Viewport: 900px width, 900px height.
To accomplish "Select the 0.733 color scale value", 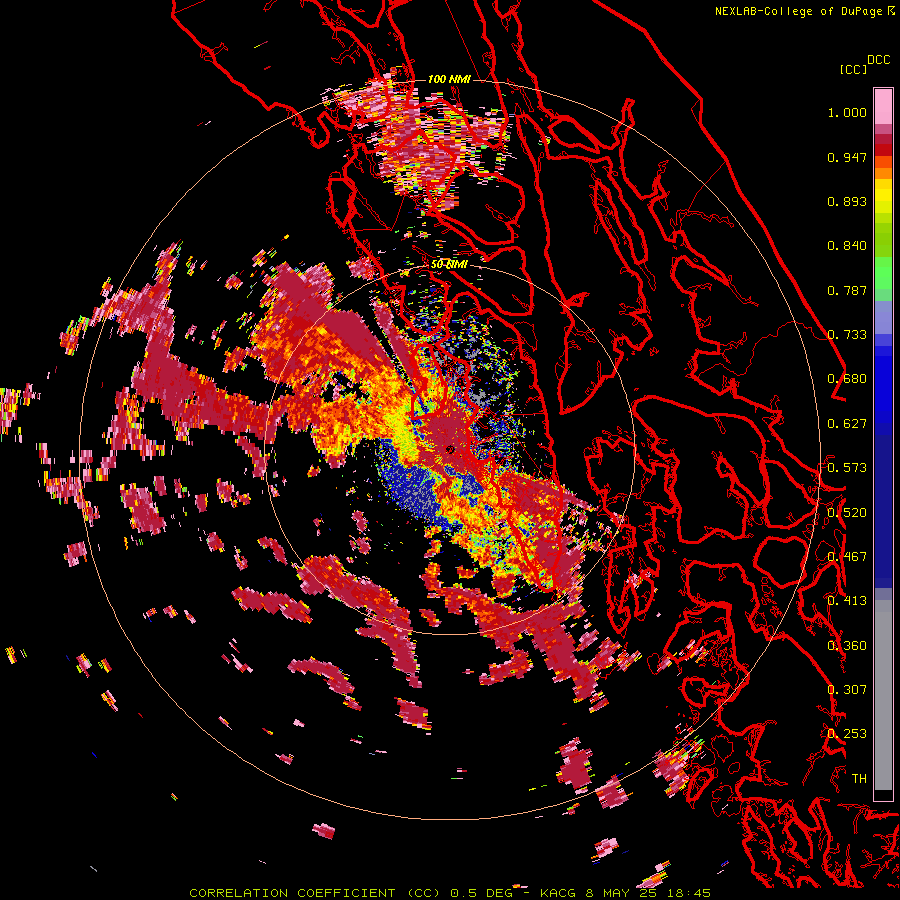I will click(847, 335).
